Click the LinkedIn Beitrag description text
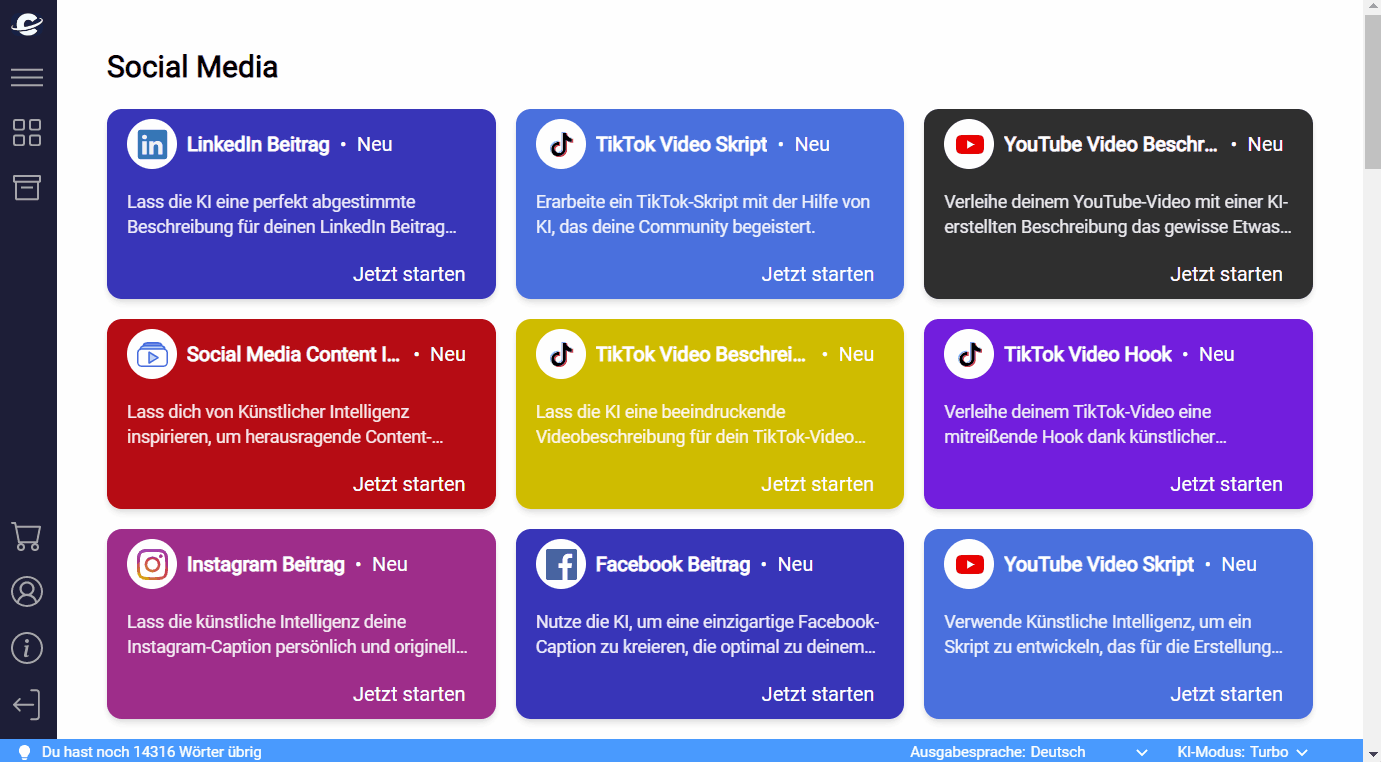Viewport: 1381px width, 762px height. click(x=292, y=214)
